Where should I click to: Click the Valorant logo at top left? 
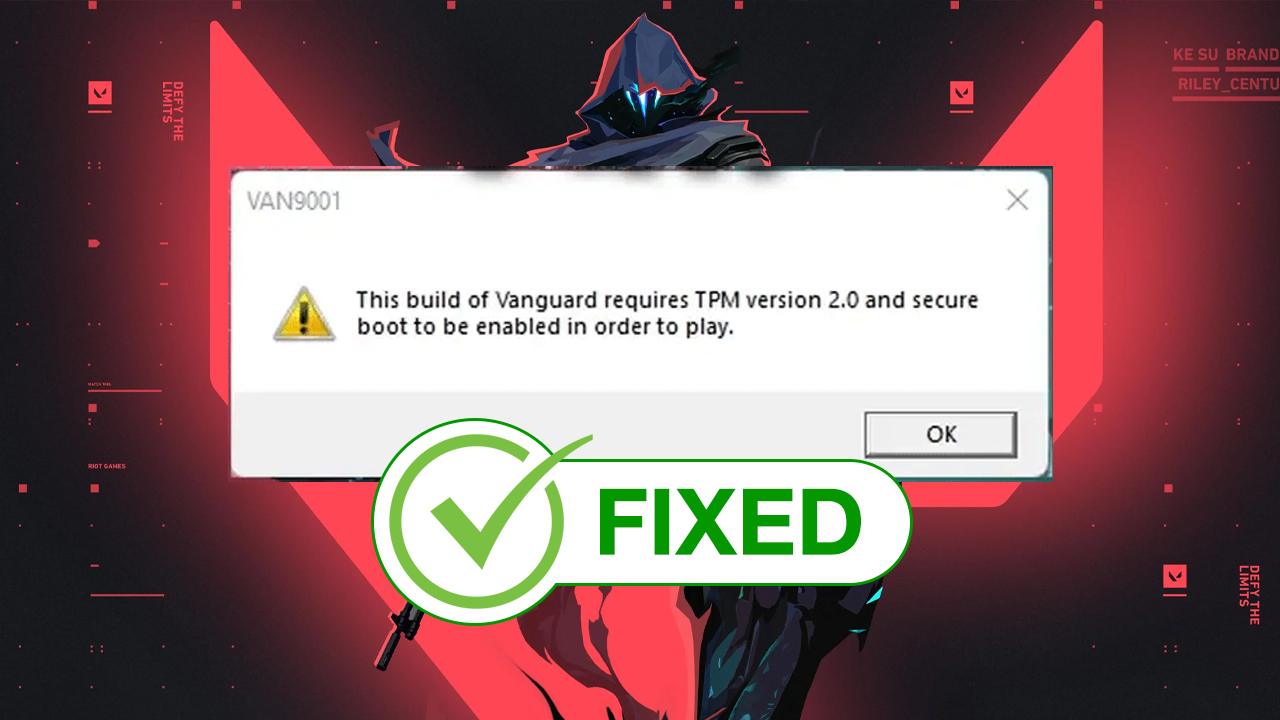tap(100, 94)
